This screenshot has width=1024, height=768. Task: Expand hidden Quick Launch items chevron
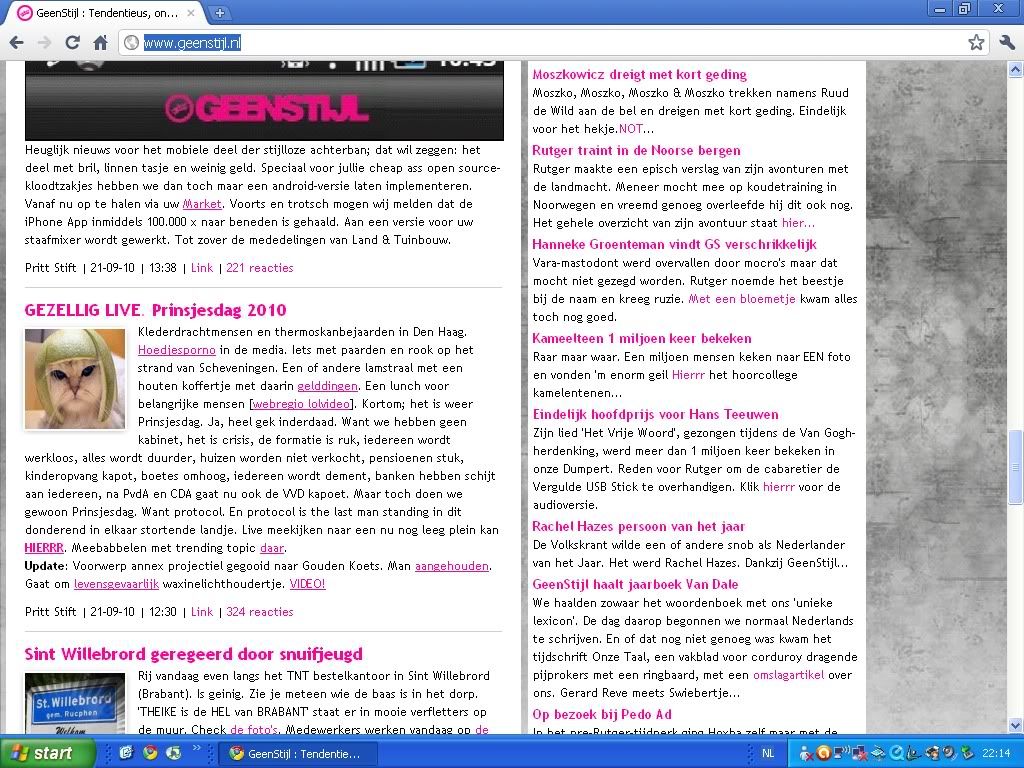pyautogui.click(x=197, y=748)
